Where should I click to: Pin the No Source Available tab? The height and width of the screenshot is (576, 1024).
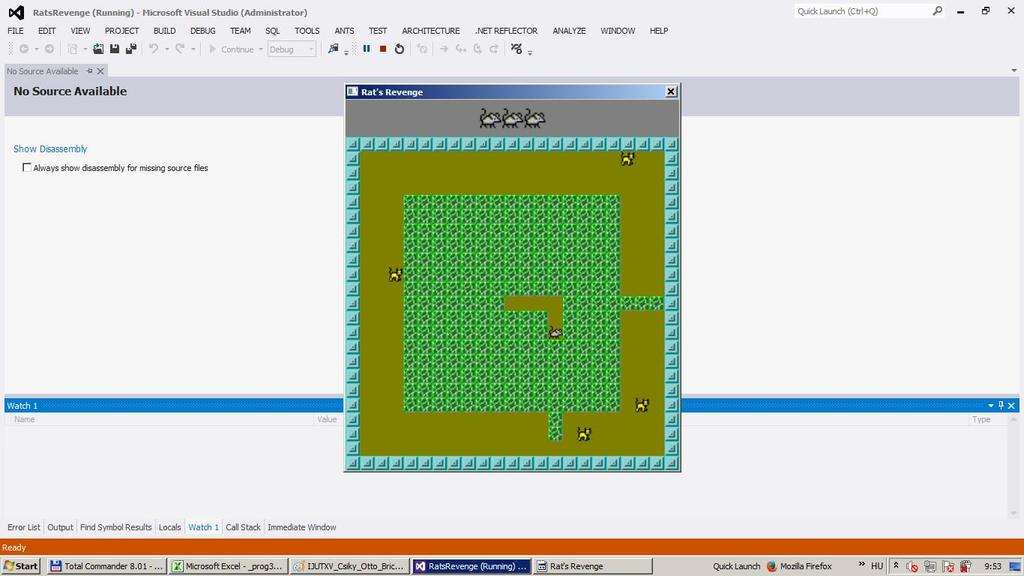(x=89, y=71)
